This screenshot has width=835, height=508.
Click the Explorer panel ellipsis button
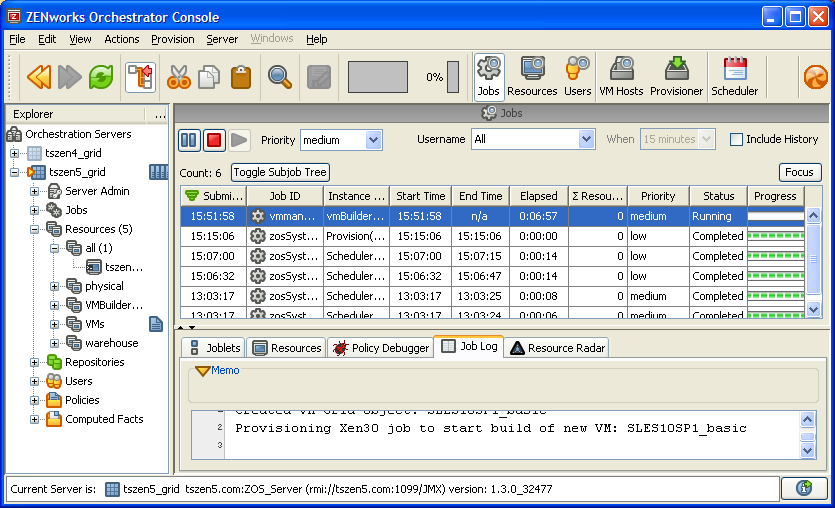coord(160,114)
